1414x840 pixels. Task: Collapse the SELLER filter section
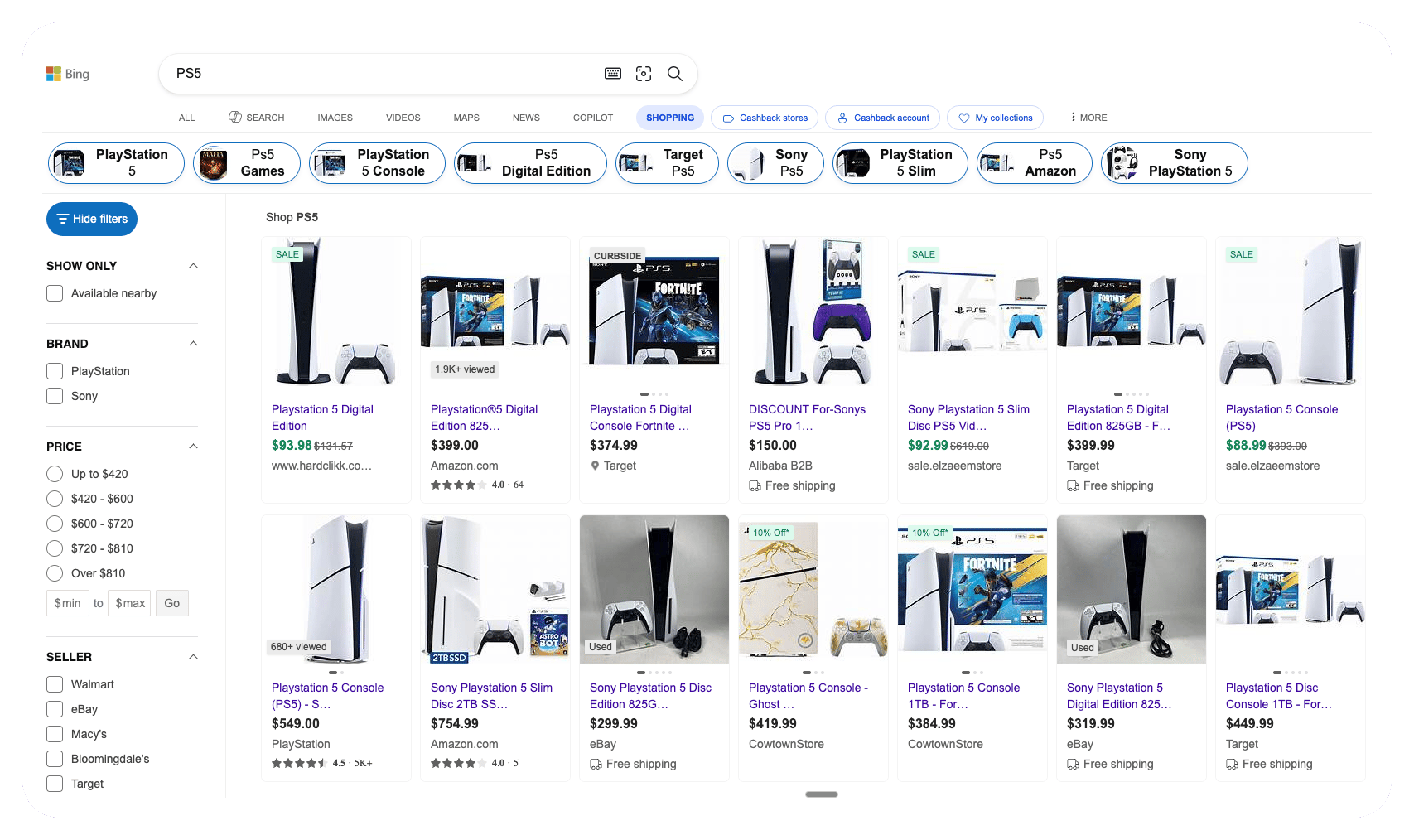point(193,657)
